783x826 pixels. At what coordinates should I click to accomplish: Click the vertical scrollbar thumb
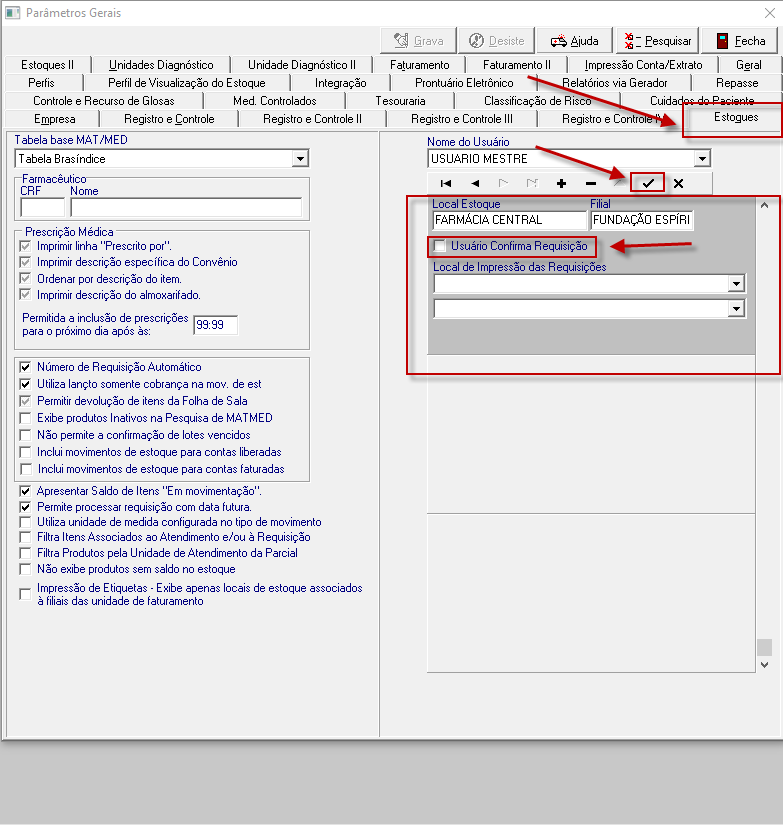tap(765, 647)
